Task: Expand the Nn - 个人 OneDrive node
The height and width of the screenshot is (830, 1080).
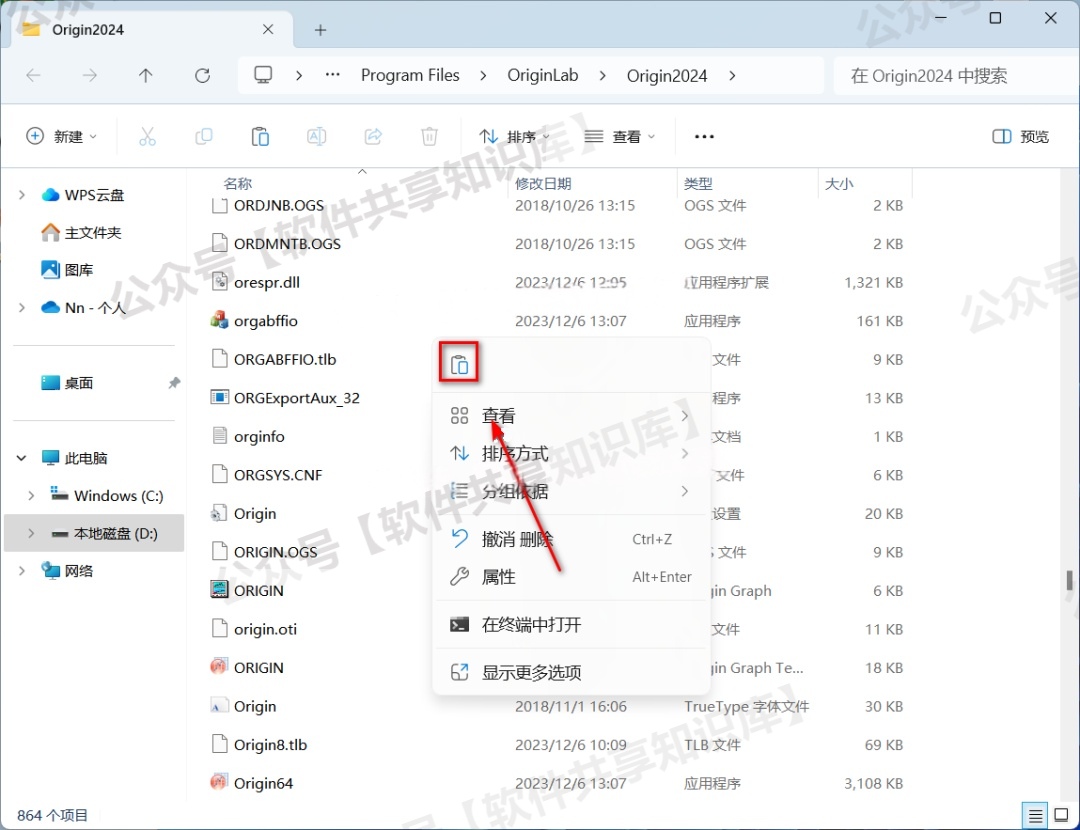Action: 22,307
